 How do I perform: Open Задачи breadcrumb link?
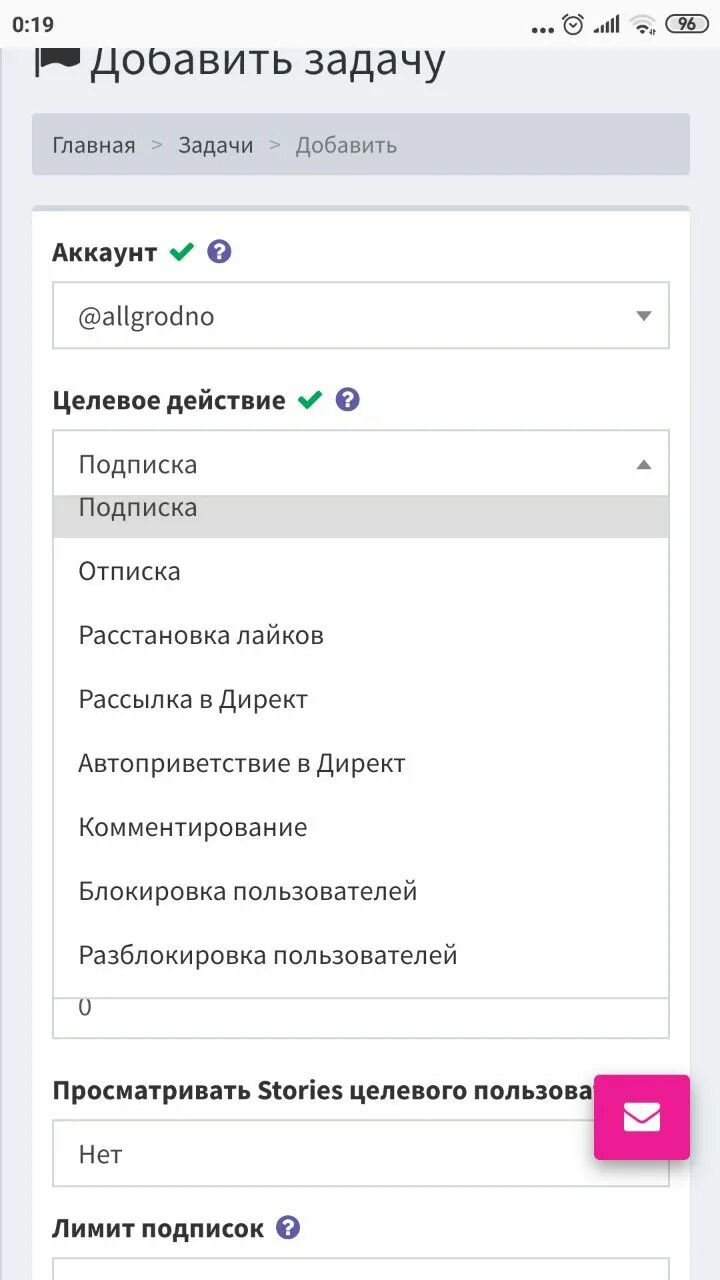216,145
